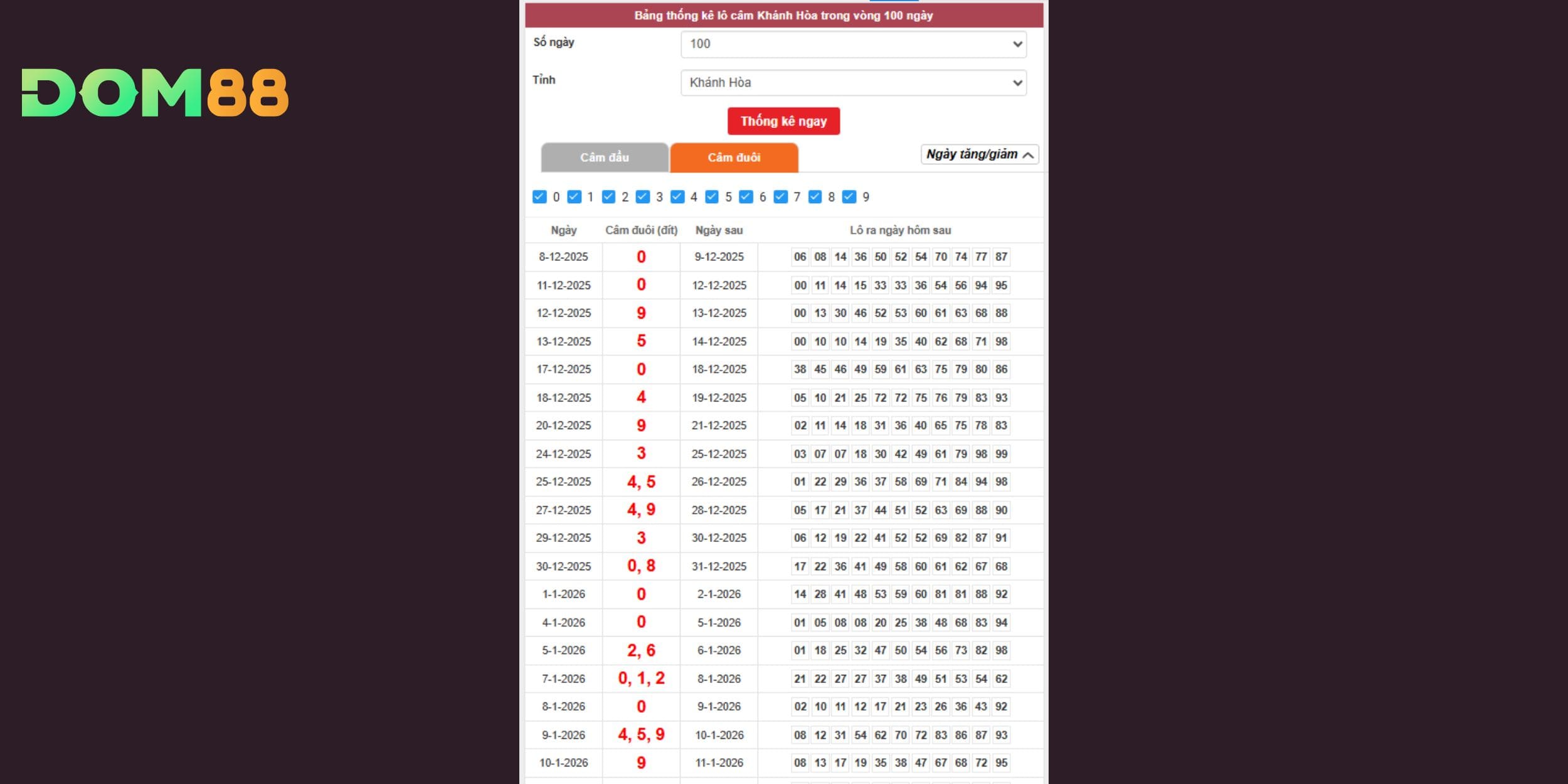Open the Tỉnh dropdown showing Khánh Hòa
1568x784 pixels.
[x=853, y=83]
